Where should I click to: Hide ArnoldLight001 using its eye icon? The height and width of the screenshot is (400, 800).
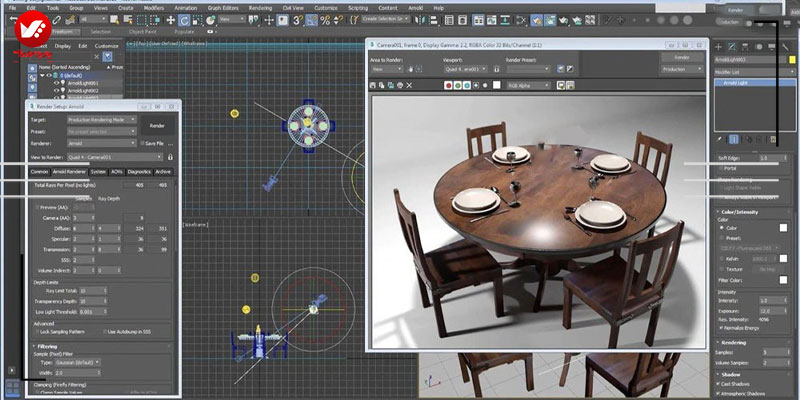click(57, 83)
